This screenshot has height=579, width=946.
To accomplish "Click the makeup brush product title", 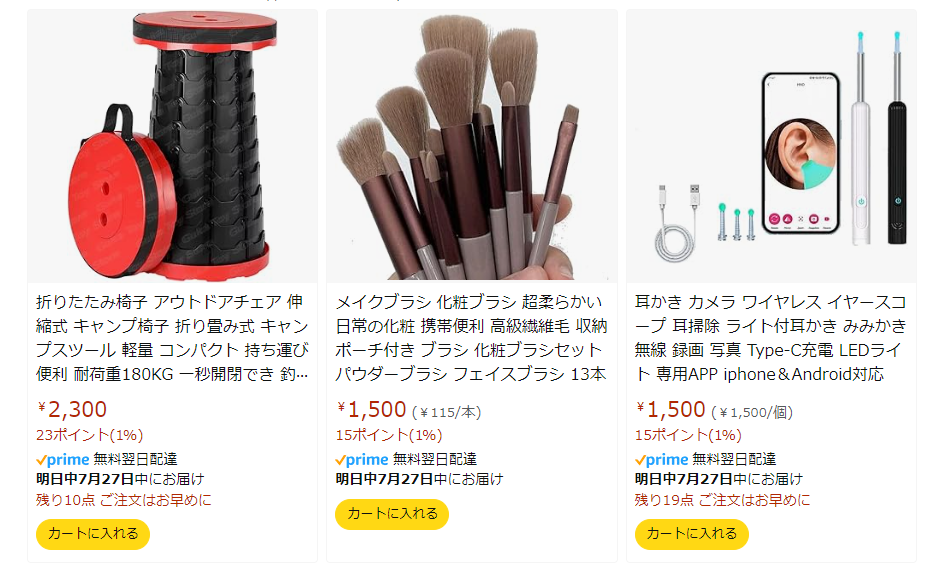I will [471, 338].
